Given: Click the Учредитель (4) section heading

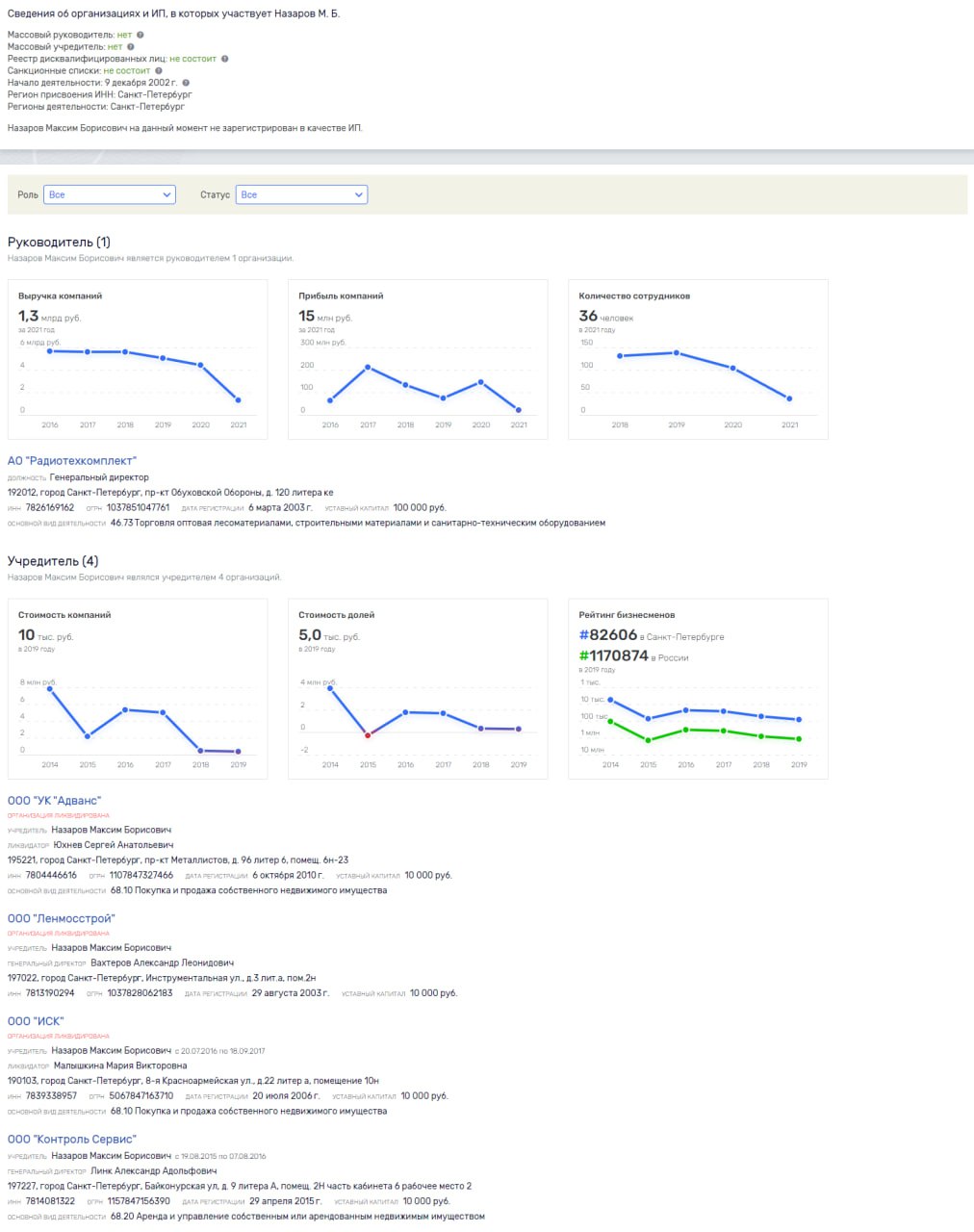Looking at the screenshot, I should click(x=53, y=561).
